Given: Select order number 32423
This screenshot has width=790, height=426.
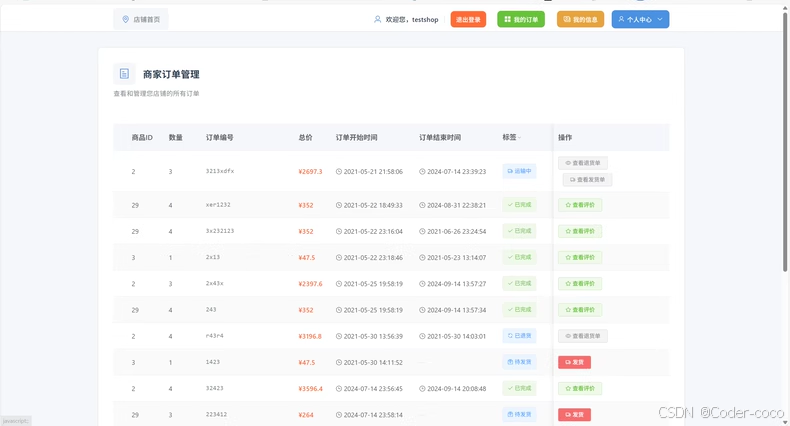Looking at the screenshot, I should click(x=214, y=388).
